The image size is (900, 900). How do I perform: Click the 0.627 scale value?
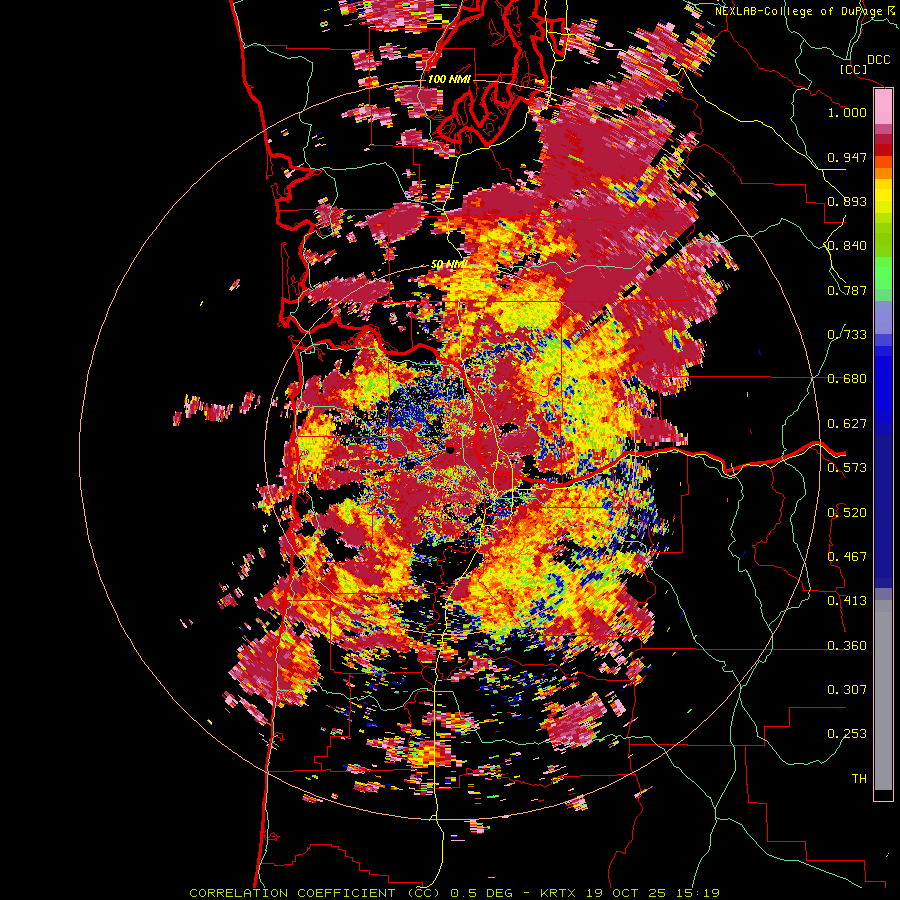(847, 424)
